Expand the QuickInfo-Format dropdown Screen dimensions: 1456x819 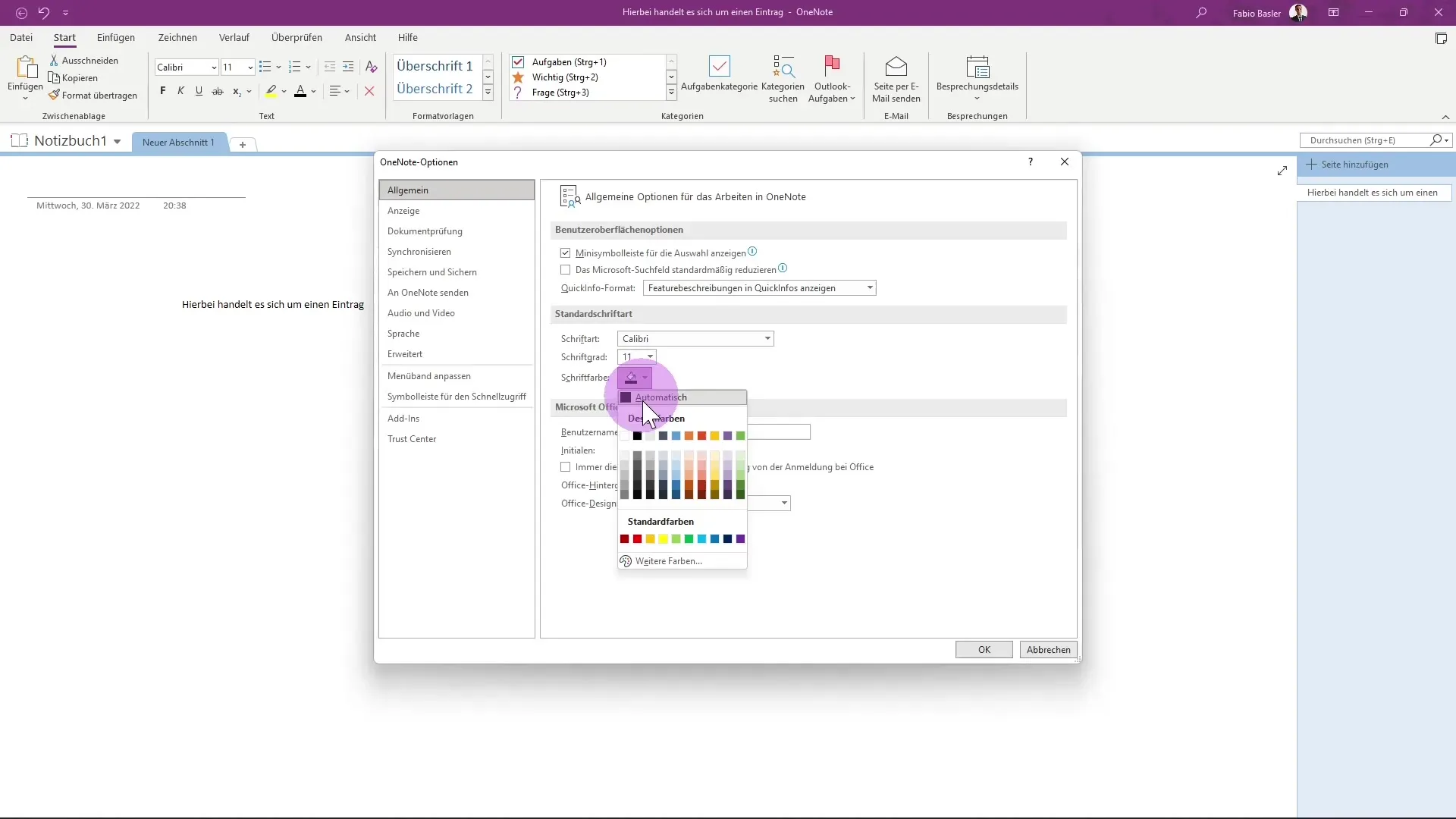[869, 288]
